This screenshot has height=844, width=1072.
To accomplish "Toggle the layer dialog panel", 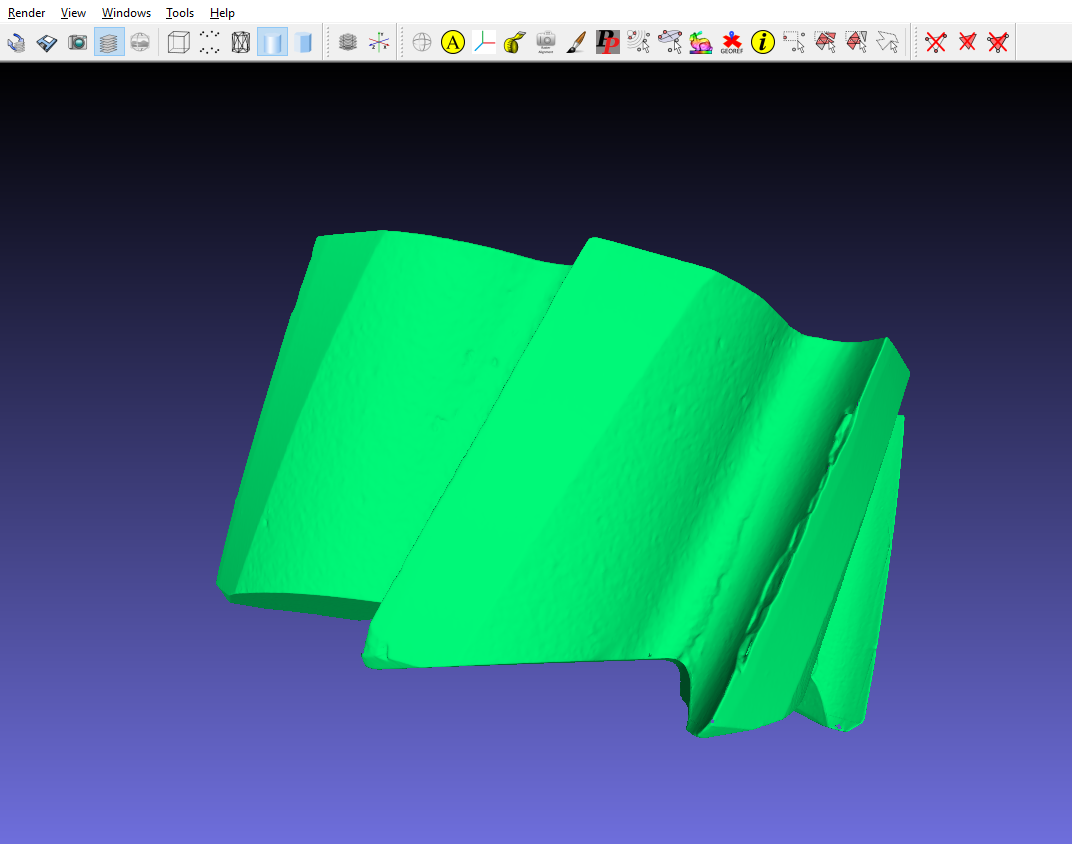I will [109, 42].
